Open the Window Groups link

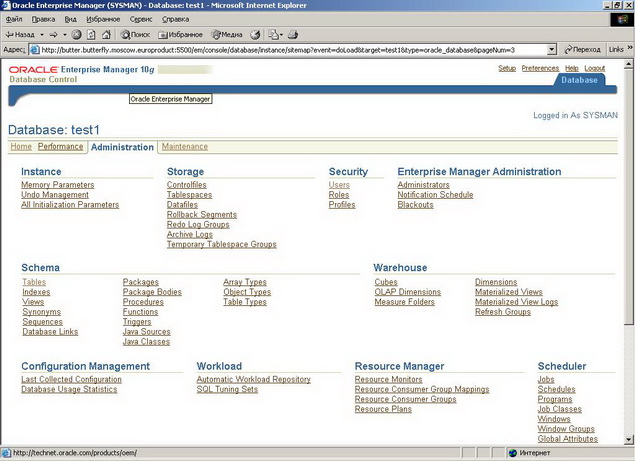[x=566, y=429]
